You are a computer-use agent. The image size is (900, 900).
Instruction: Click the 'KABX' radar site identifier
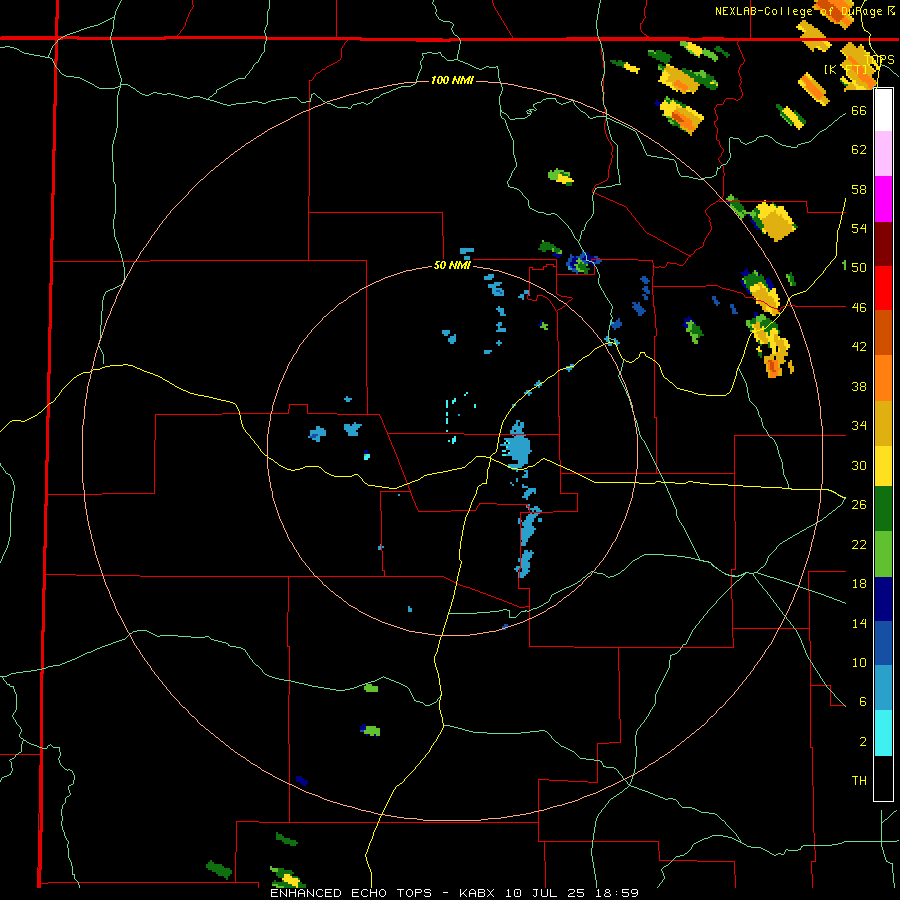(479, 893)
